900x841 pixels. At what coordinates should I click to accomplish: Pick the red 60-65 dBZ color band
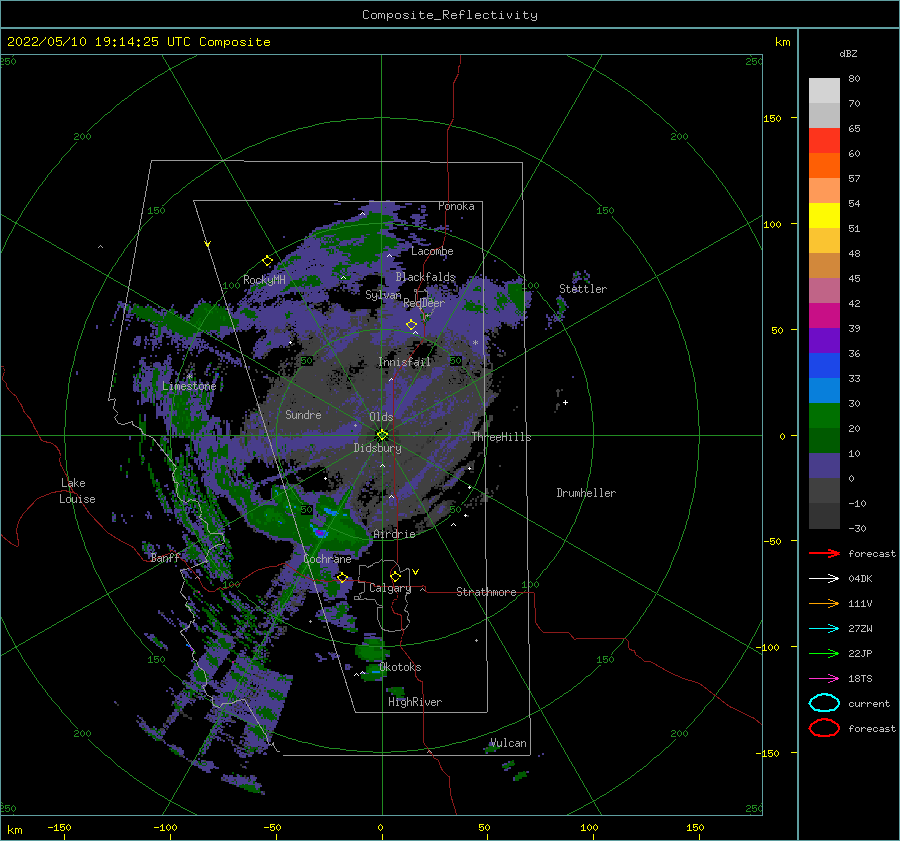(824, 141)
